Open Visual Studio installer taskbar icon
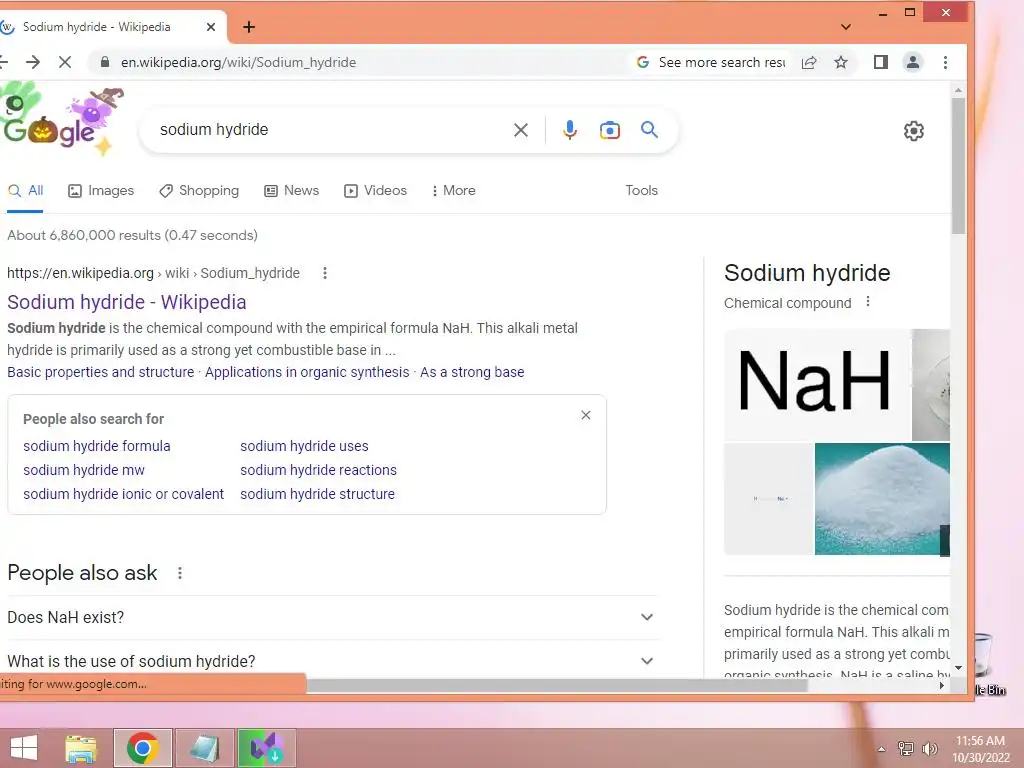The width and height of the screenshot is (1024, 768). pyautogui.click(x=266, y=748)
